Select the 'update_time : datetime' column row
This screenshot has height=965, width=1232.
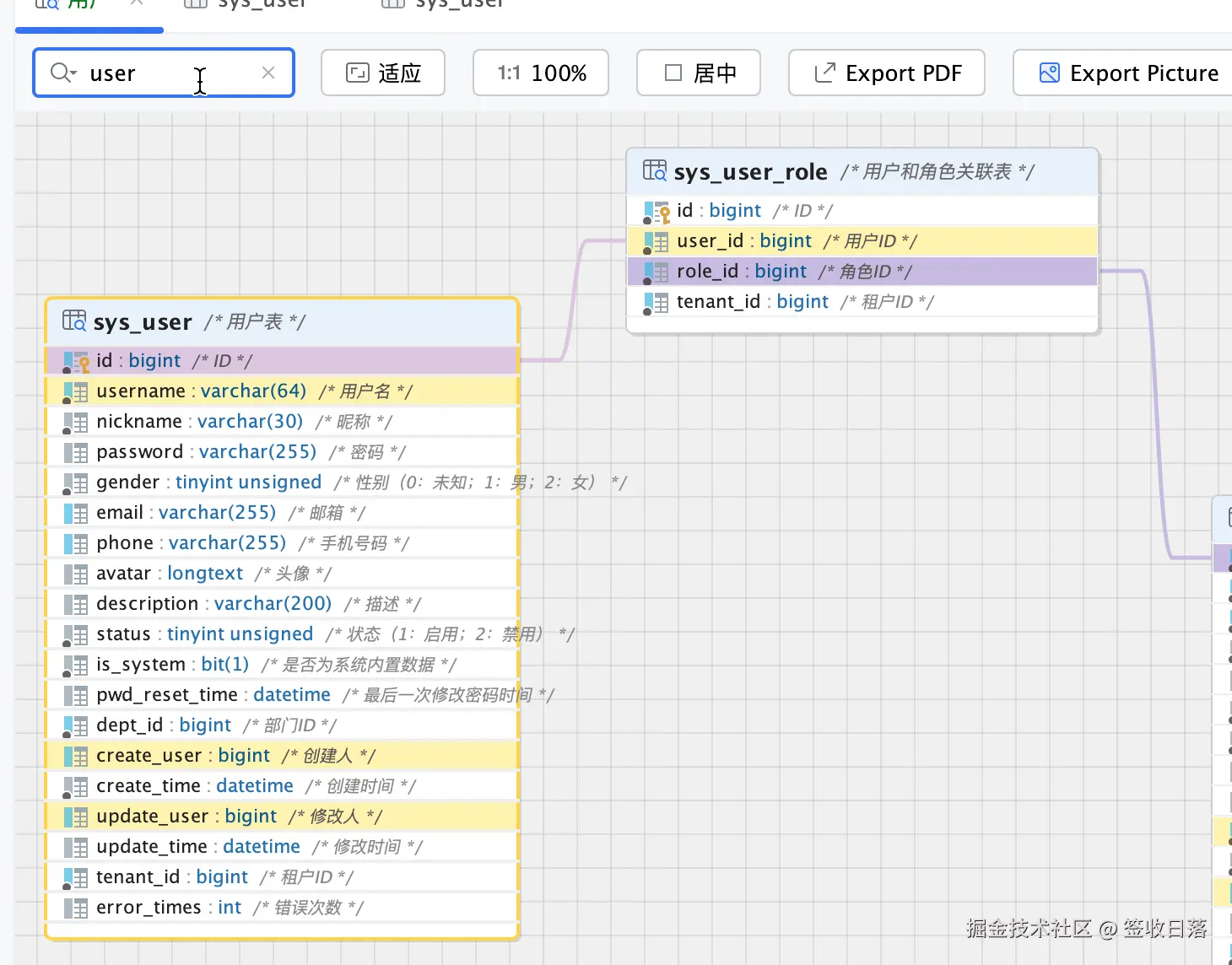(x=283, y=847)
